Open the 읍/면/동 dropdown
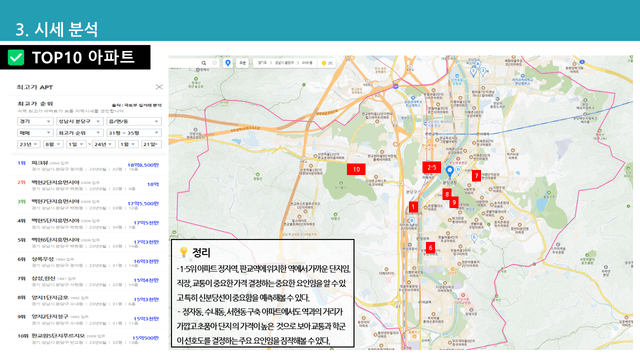The width and height of the screenshot is (640, 360). pyautogui.click(x=134, y=121)
